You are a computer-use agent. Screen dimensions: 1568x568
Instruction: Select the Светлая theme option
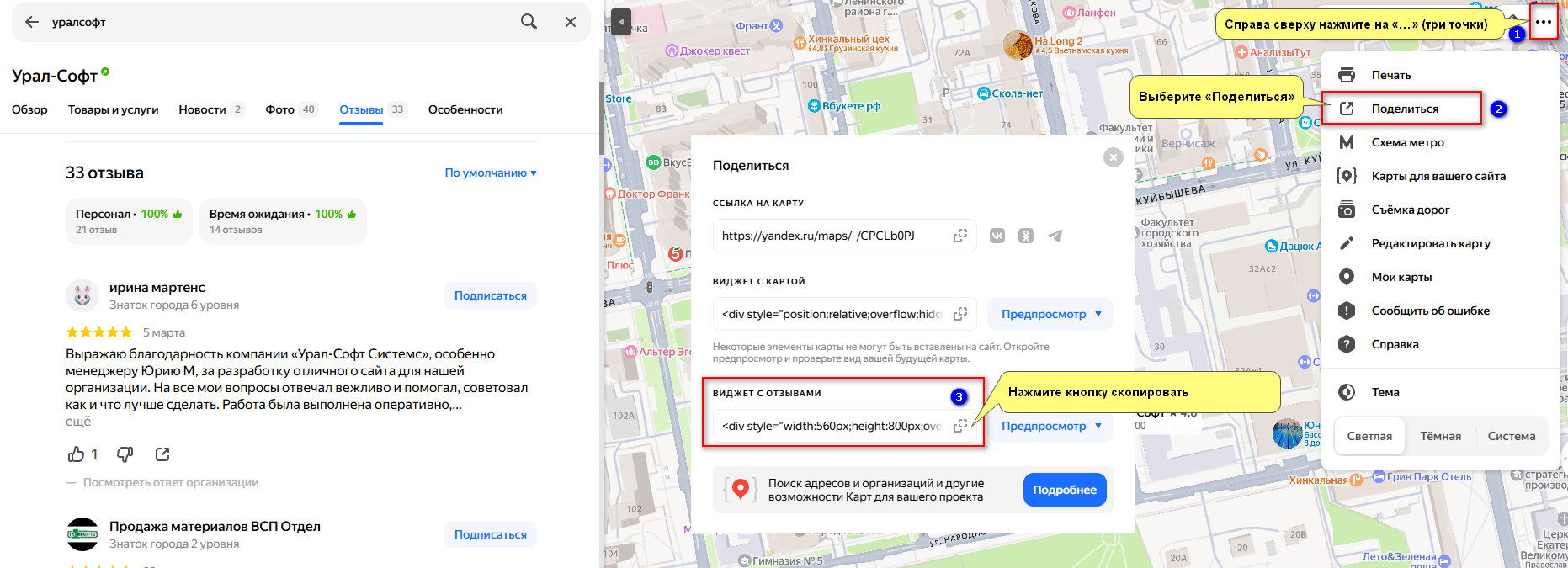pos(1369,436)
